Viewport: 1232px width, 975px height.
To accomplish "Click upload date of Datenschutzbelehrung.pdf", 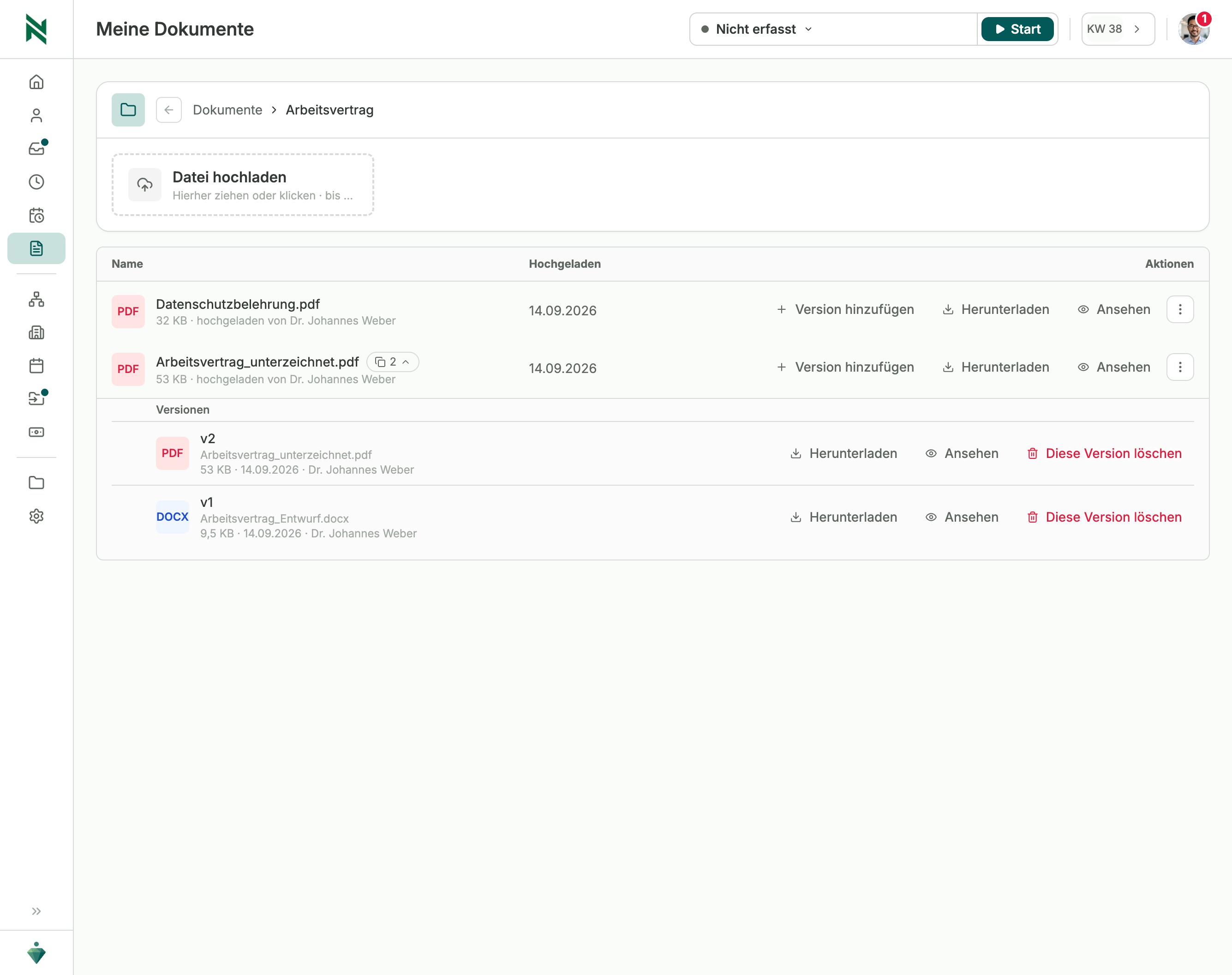I will 562,311.
